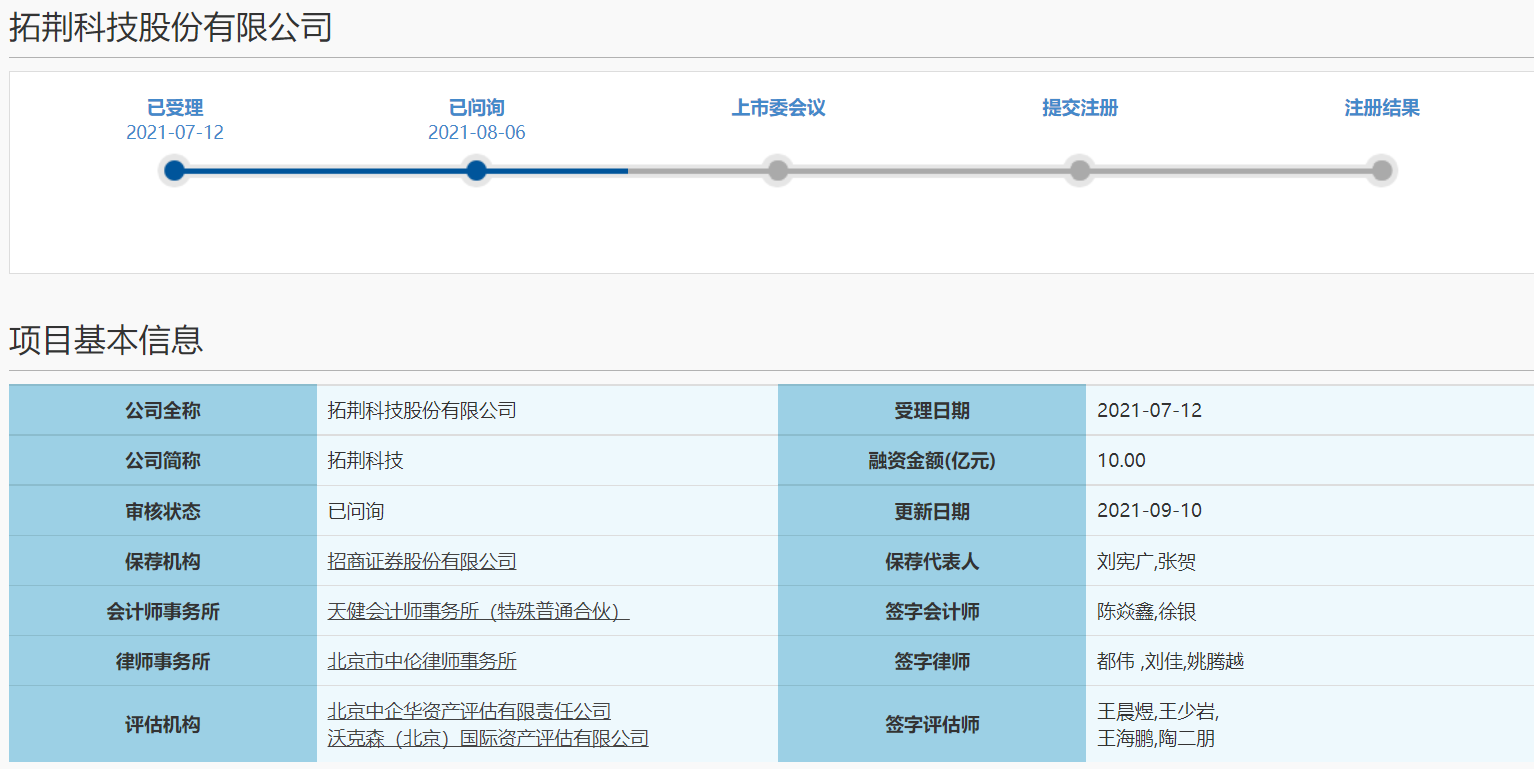Image resolution: width=1534 pixels, height=769 pixels.
Task: Click the 会计师事务所 header cell
Action: coord(163,611)
